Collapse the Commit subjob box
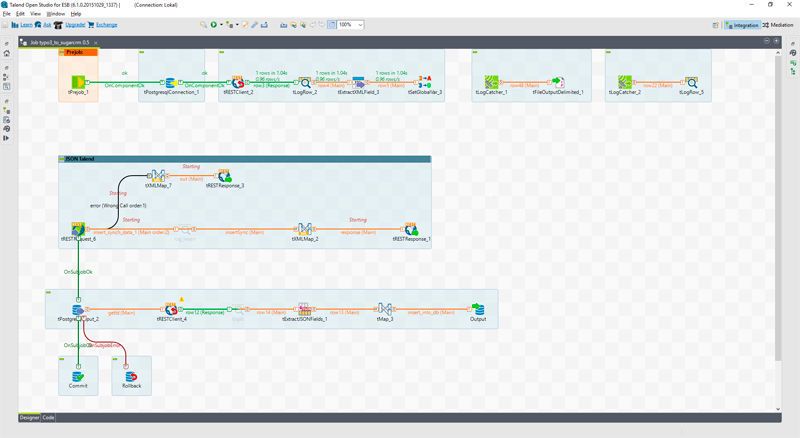This screenshot has width=800, height=438. (x=62, y=359)
